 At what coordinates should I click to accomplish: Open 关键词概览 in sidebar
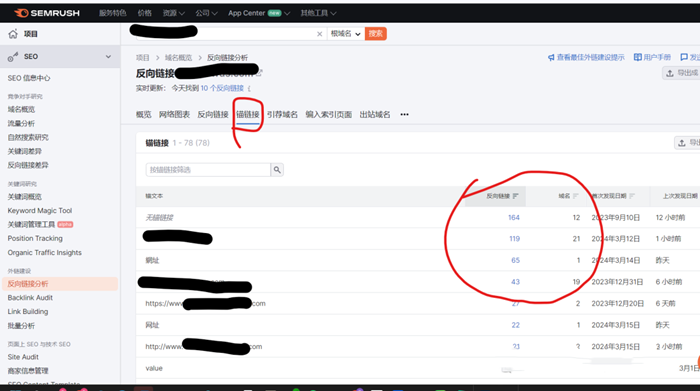(x=25, y=197)
